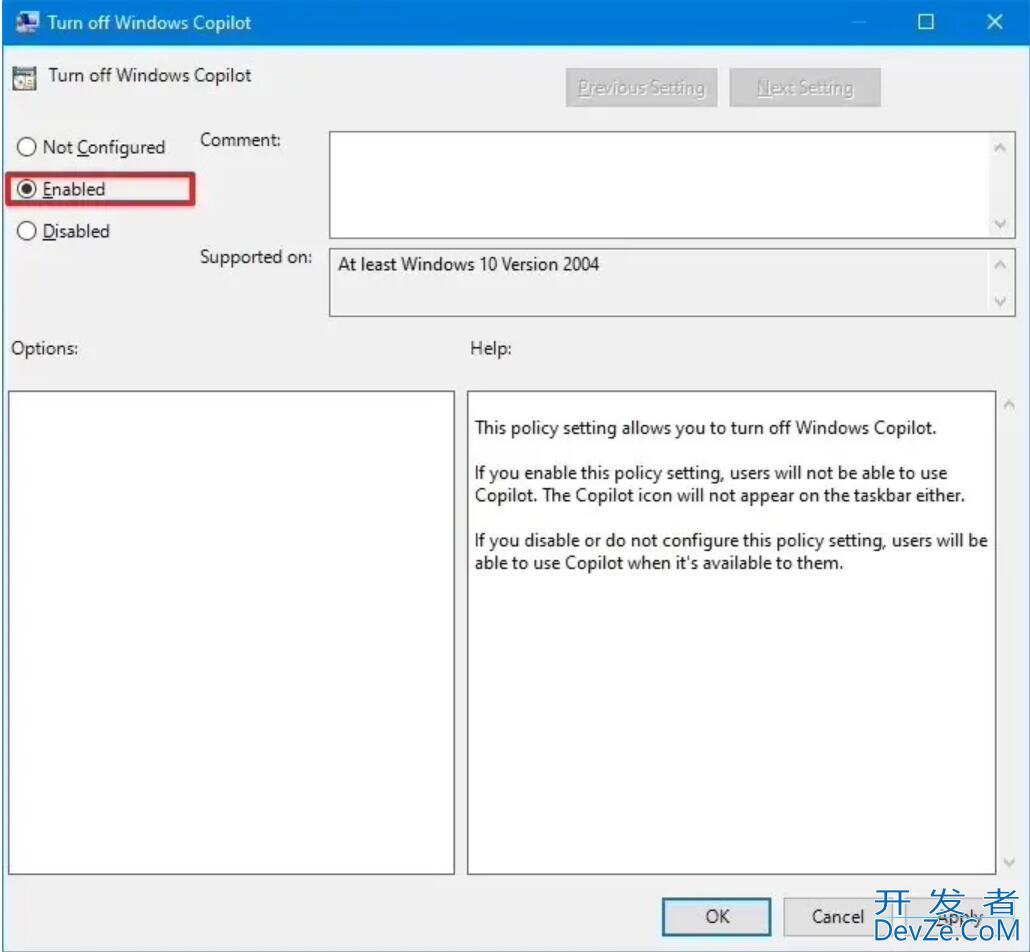Click Supported on box scroll down arrow
The width and height of the screenshot is (1030, 952).
(1000, 302)
